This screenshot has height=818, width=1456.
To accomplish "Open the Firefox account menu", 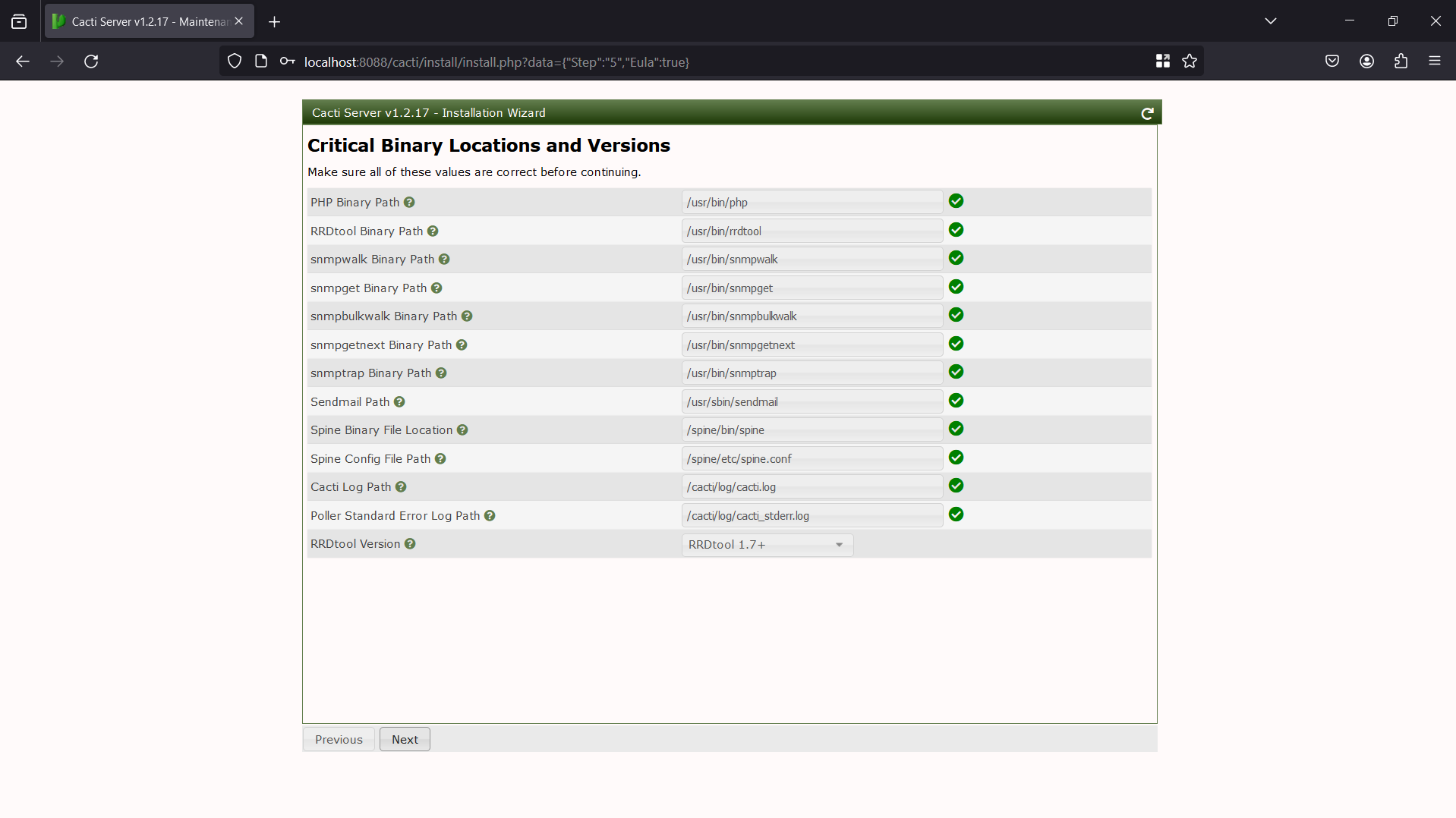I will pyautogui.click(x=1366, y=61).
